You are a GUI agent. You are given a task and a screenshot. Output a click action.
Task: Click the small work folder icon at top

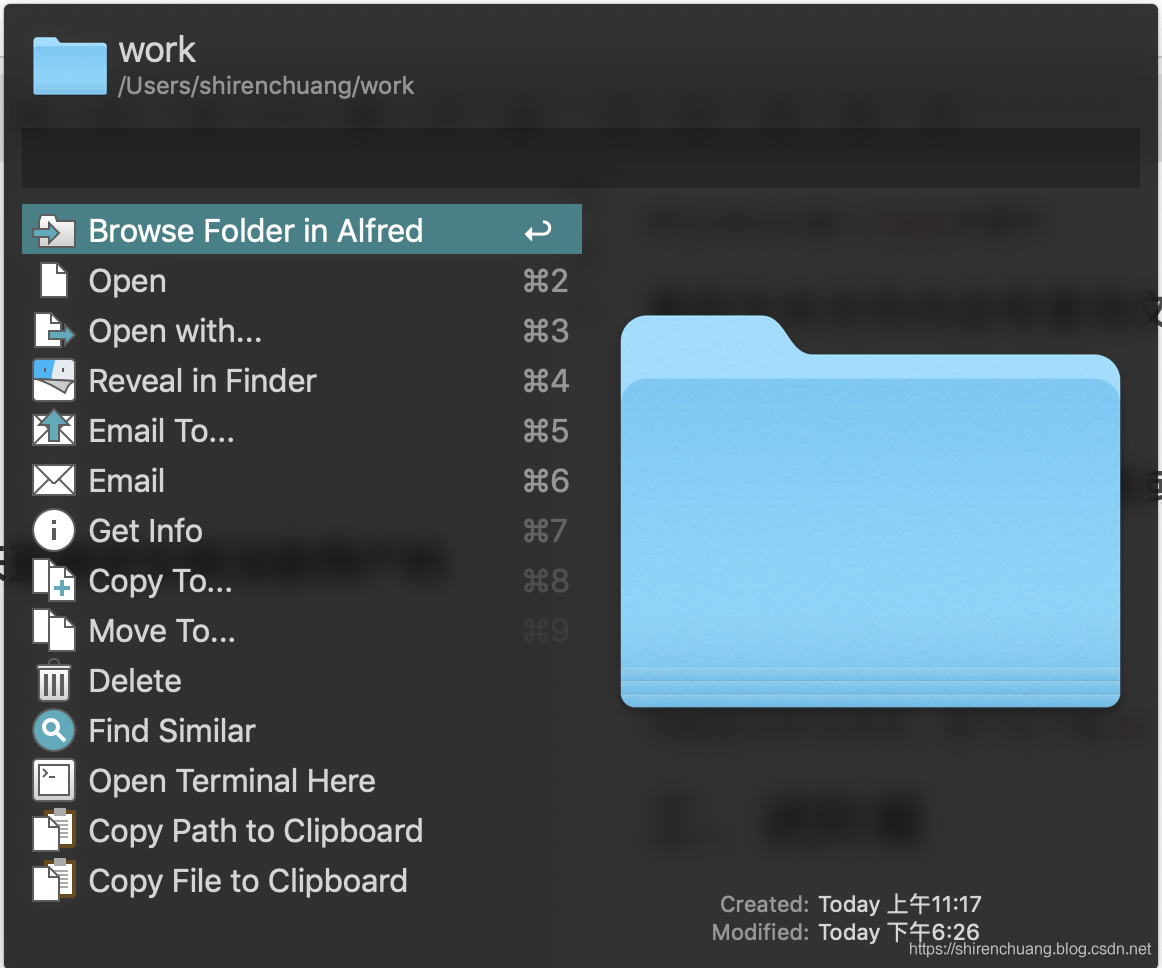coord(70,66)
